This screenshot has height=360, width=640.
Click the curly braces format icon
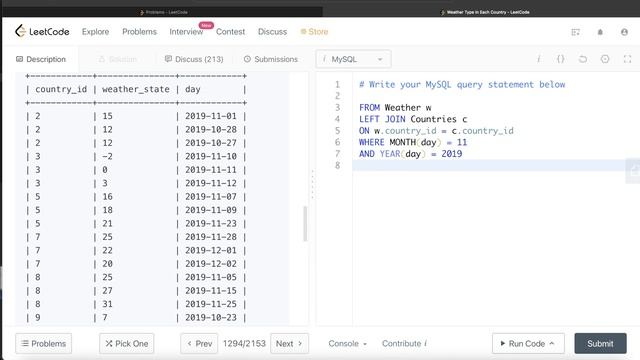click(x=561, y=59)
